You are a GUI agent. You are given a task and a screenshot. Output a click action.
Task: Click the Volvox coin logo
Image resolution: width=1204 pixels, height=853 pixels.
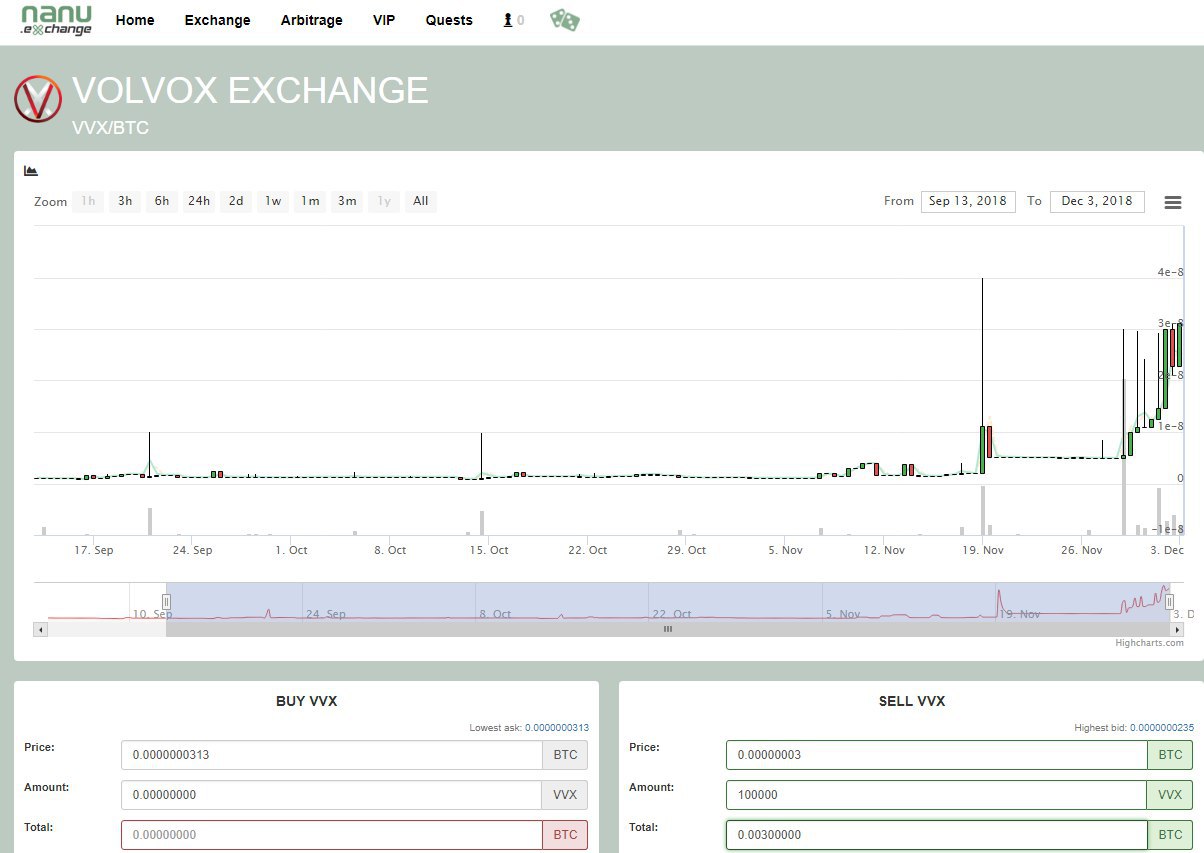click(38, 99)
